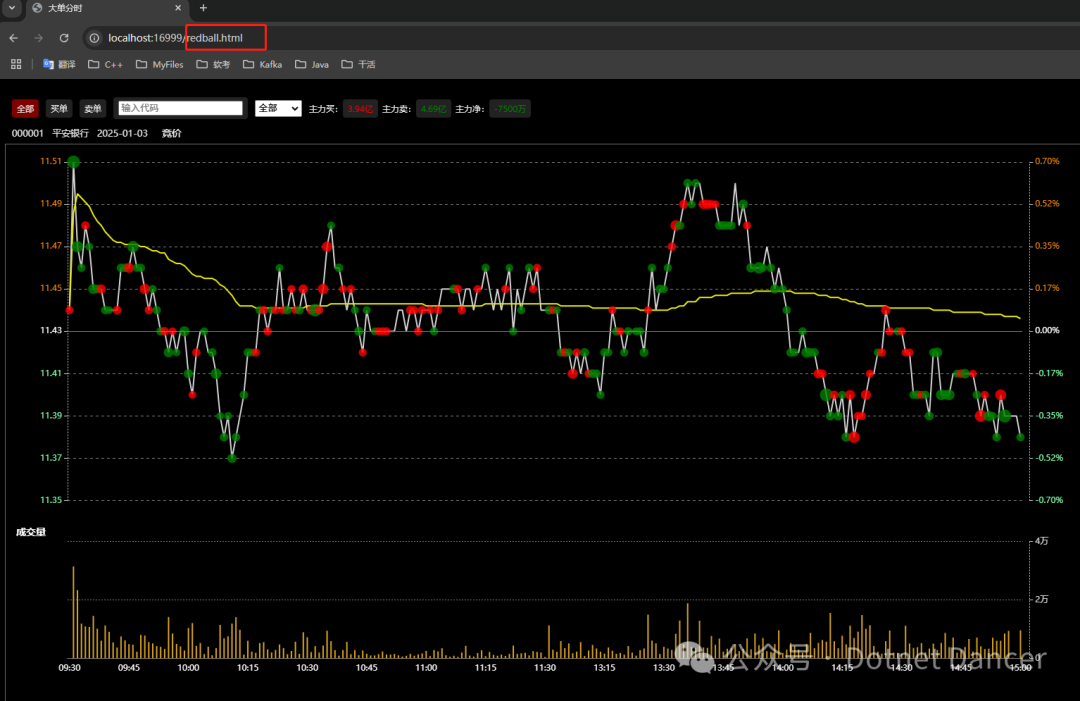Close the 大单分时 tab
The image size is (1080, 701).
(x=178, y=8)
